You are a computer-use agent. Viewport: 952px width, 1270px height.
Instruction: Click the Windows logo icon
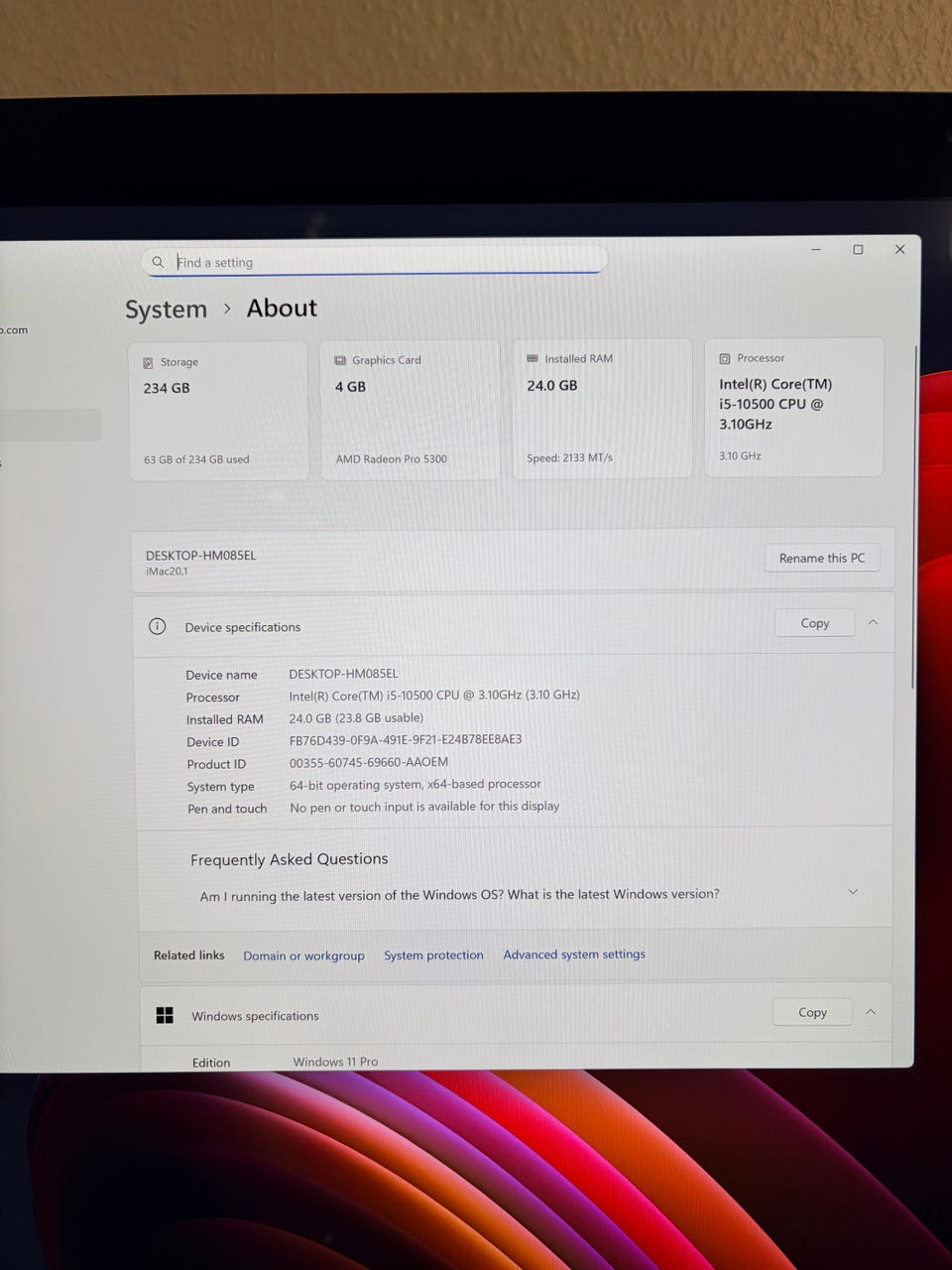coord(165,1015)
